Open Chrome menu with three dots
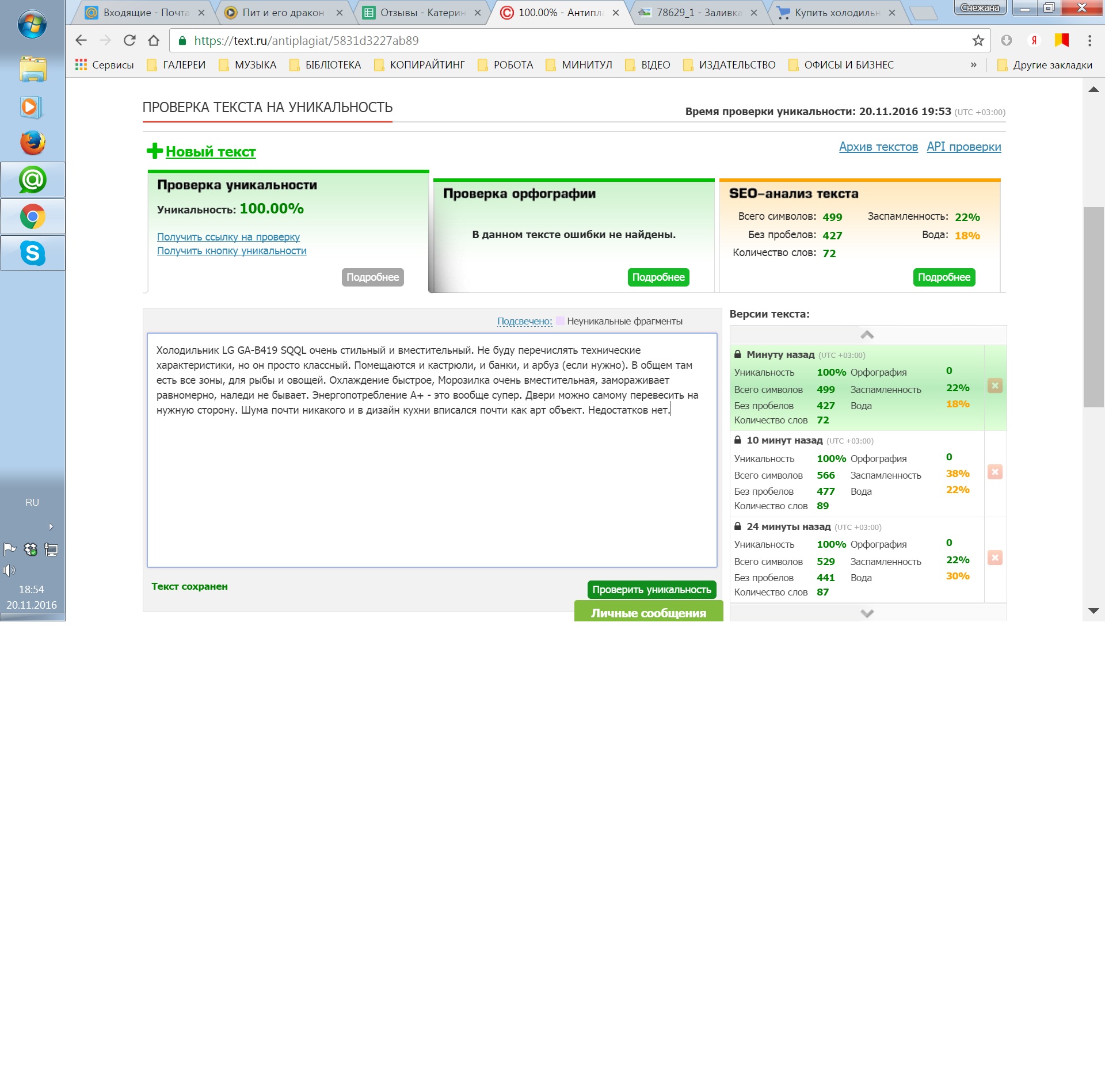Screen dimensions: 1105x1092 click(1089, 40)
